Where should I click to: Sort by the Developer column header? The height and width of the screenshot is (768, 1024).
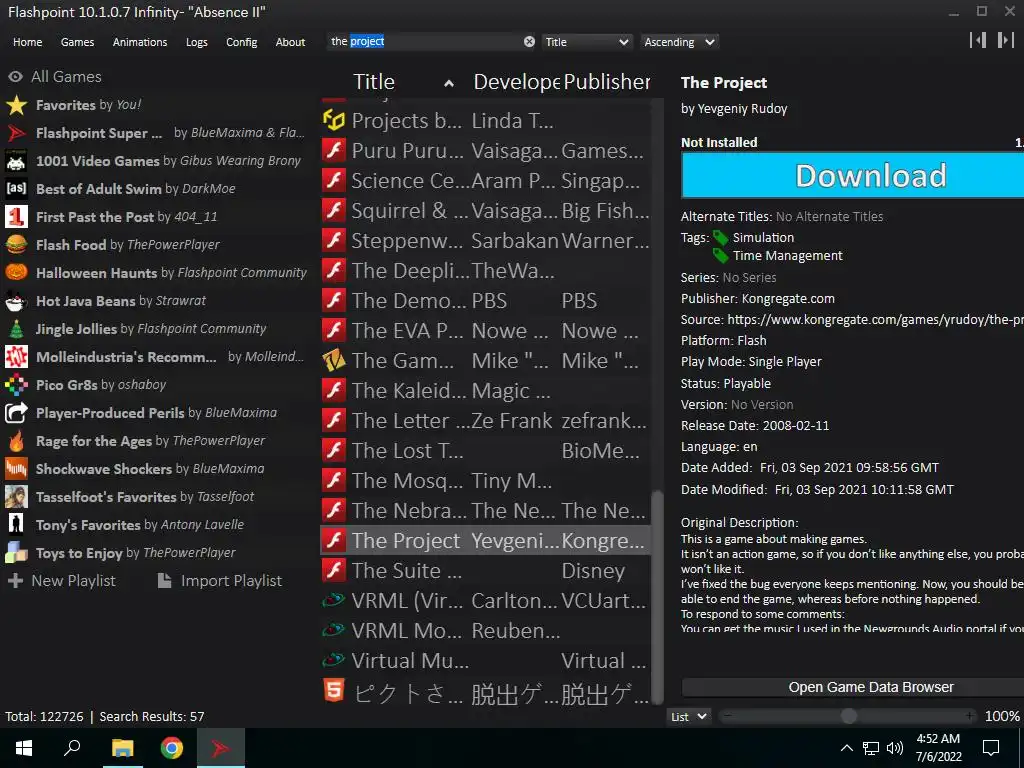point(516,82)
